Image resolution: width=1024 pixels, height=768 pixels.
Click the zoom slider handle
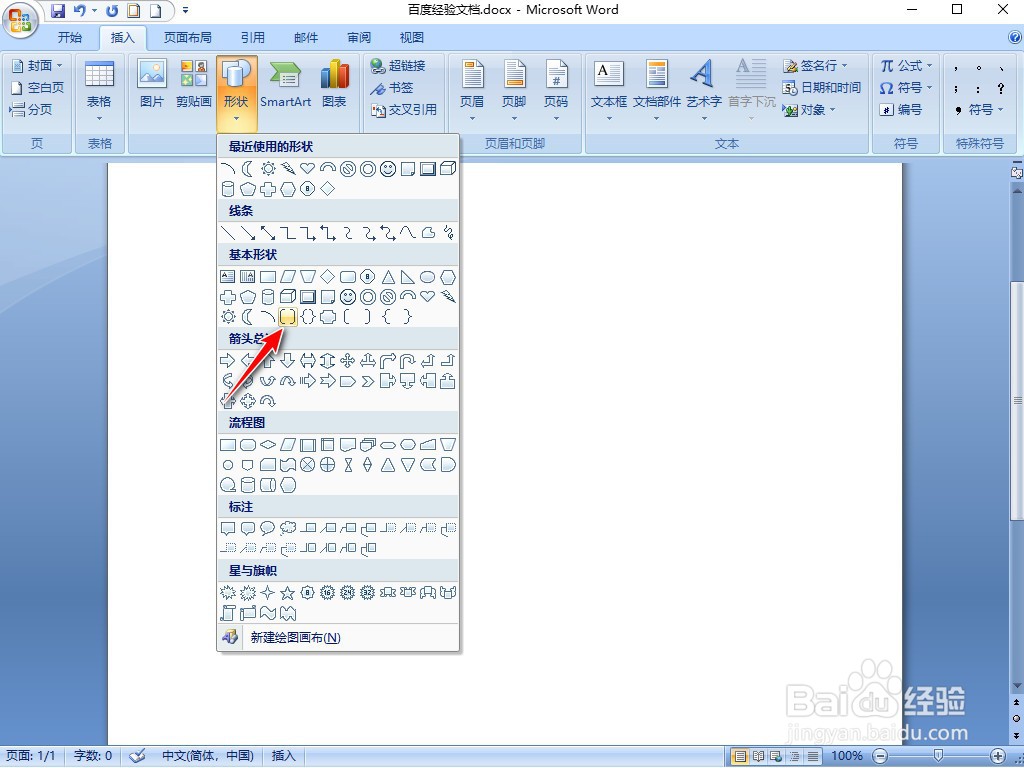click(x=938, y=756)
